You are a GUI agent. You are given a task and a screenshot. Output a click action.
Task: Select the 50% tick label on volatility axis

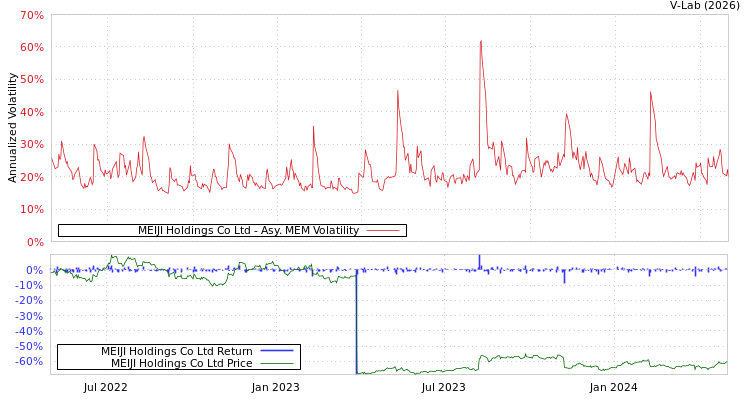point(32,80)
